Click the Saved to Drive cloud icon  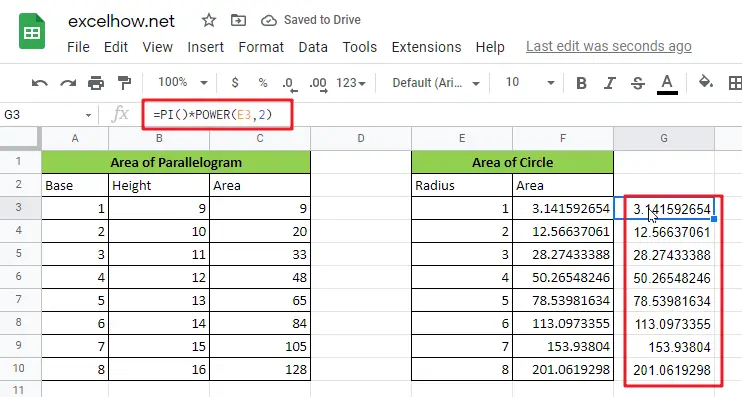pos(269,20)
